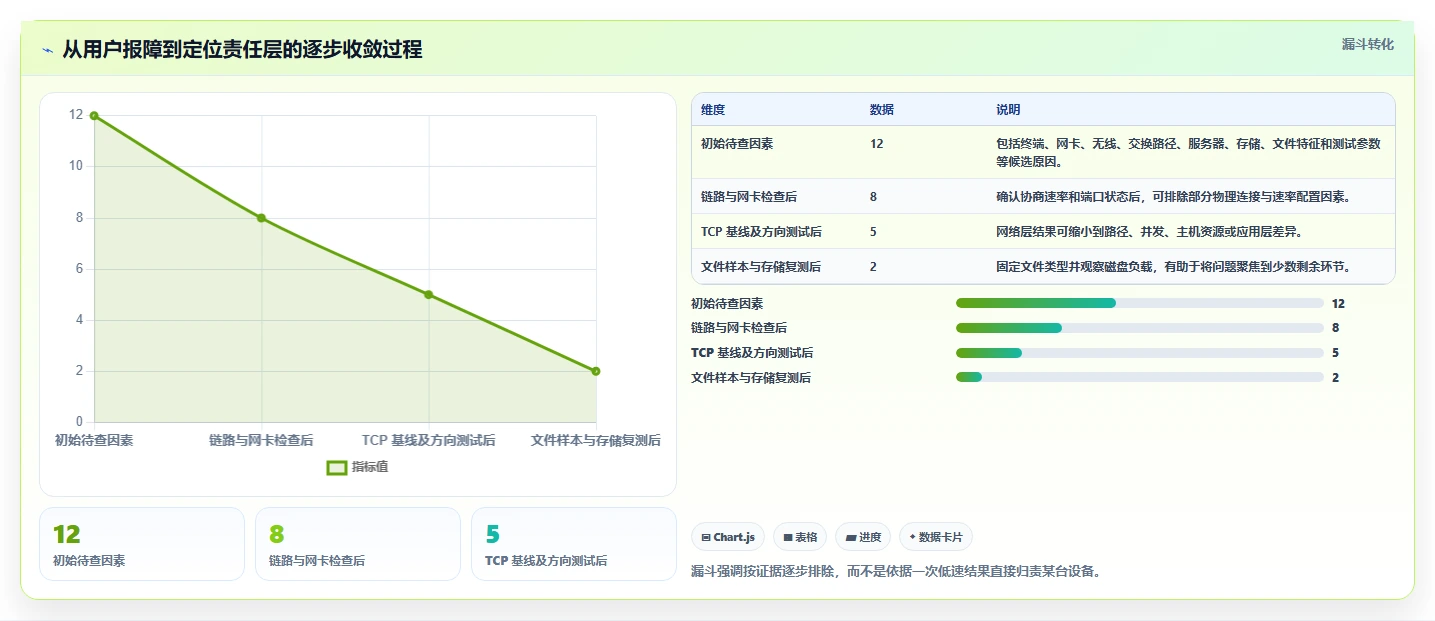
Task: Click the lightning icon beside the title
Action: [48, 50]
